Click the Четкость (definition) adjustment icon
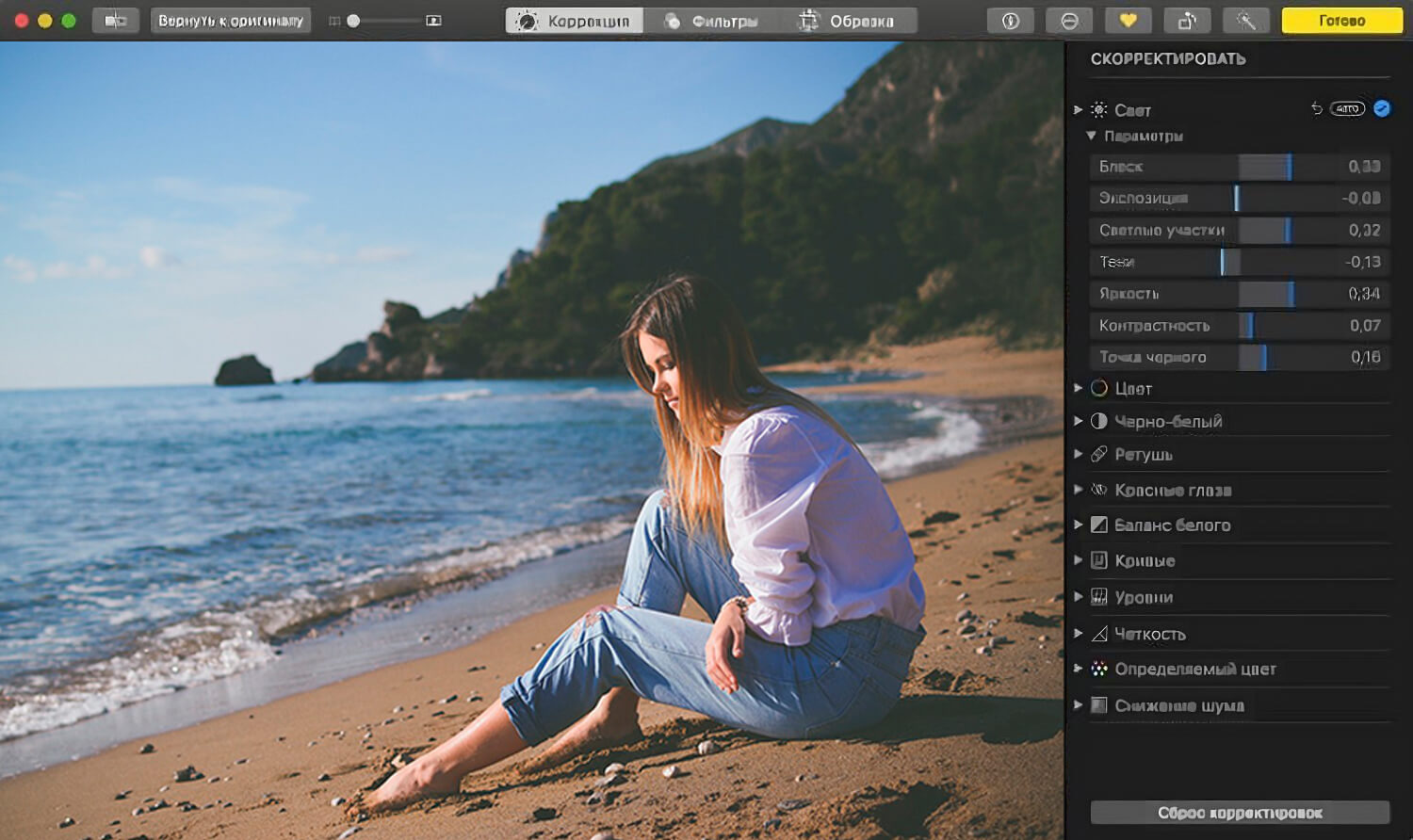This screenshot has width=1413, height=840. [x=1098, y=633]
